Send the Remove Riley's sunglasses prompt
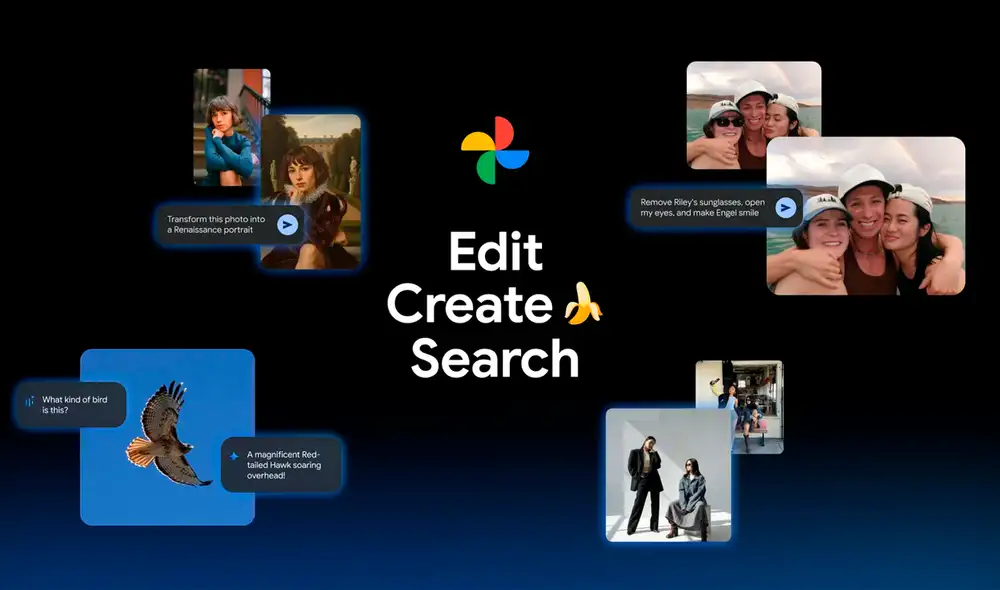Viewport: 1000px width, 590px height. 786,207
